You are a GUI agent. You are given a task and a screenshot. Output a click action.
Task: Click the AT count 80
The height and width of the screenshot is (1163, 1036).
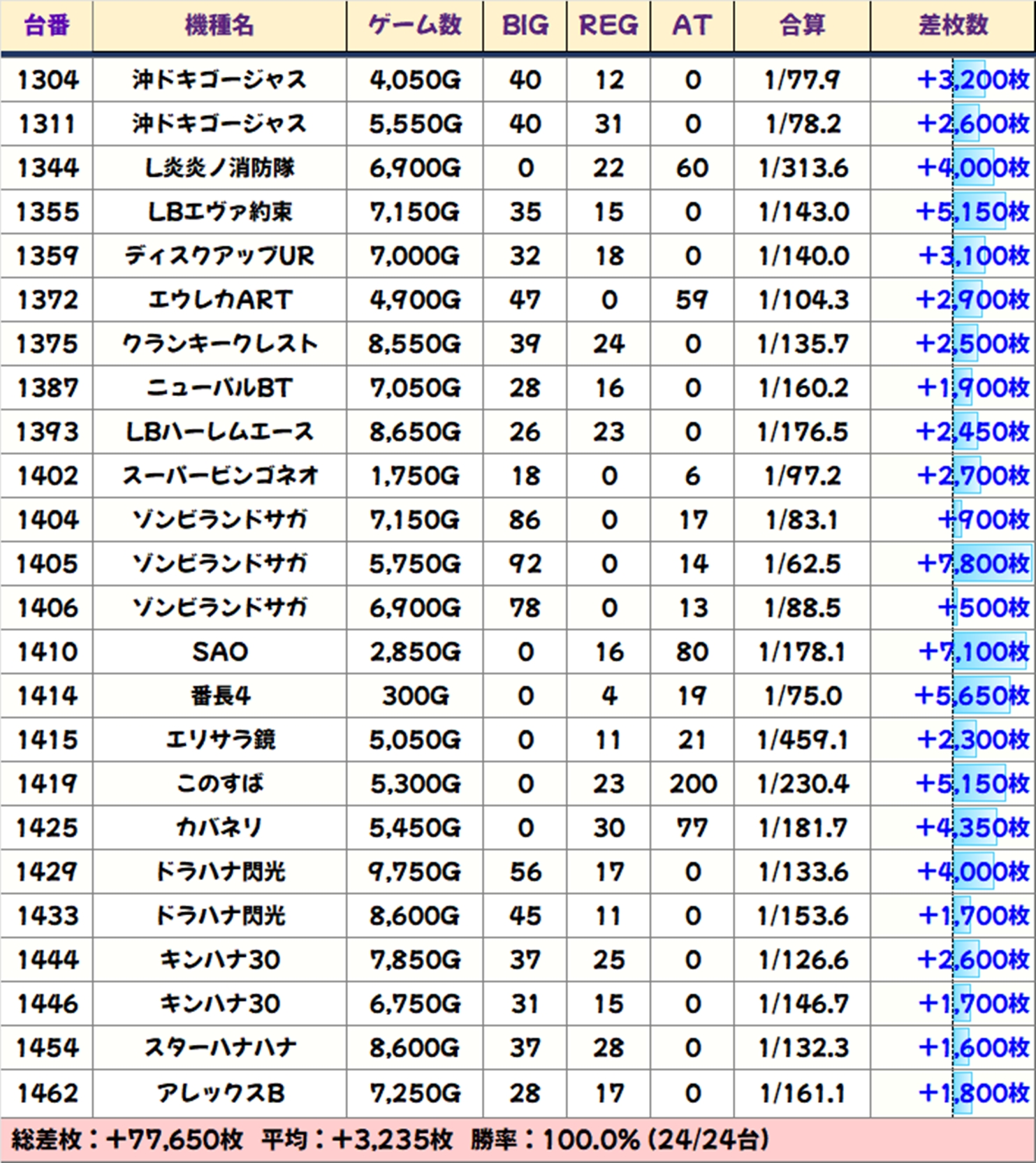(x=692, y=652)
